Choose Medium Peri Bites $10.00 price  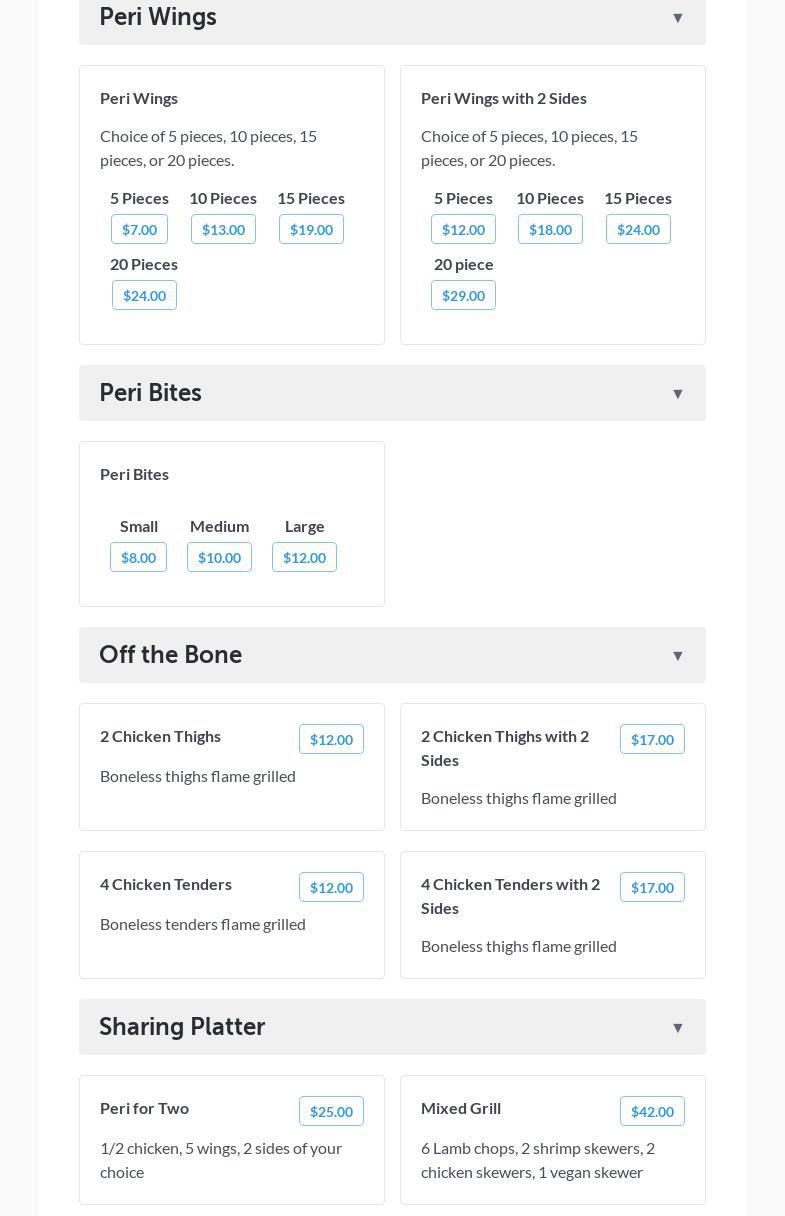219,558
